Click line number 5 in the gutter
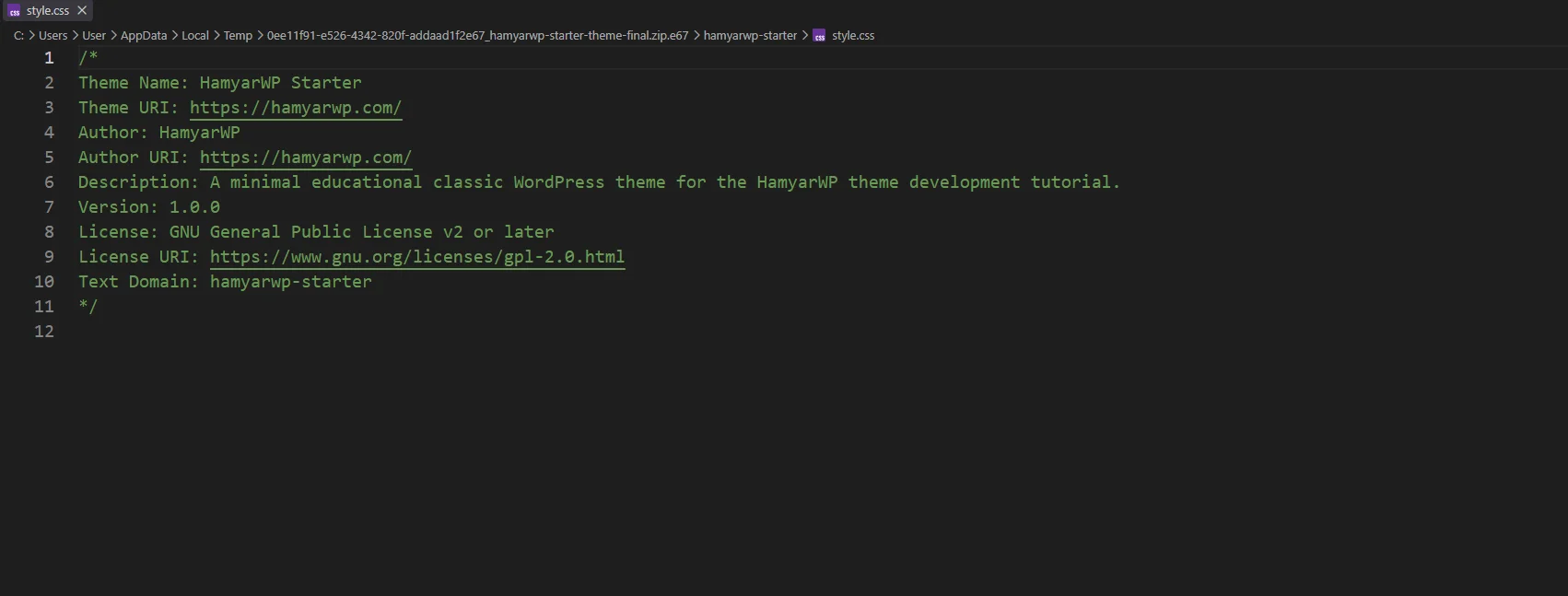This screenshot has width=1568, height=596. point(49,158)
